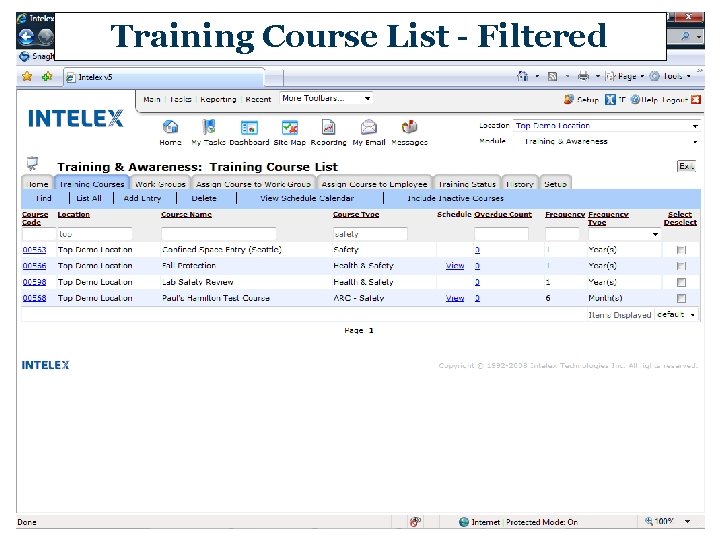Open the Setup tab
The width and height of the screenshot is (720, 540).
coord(555,184)
